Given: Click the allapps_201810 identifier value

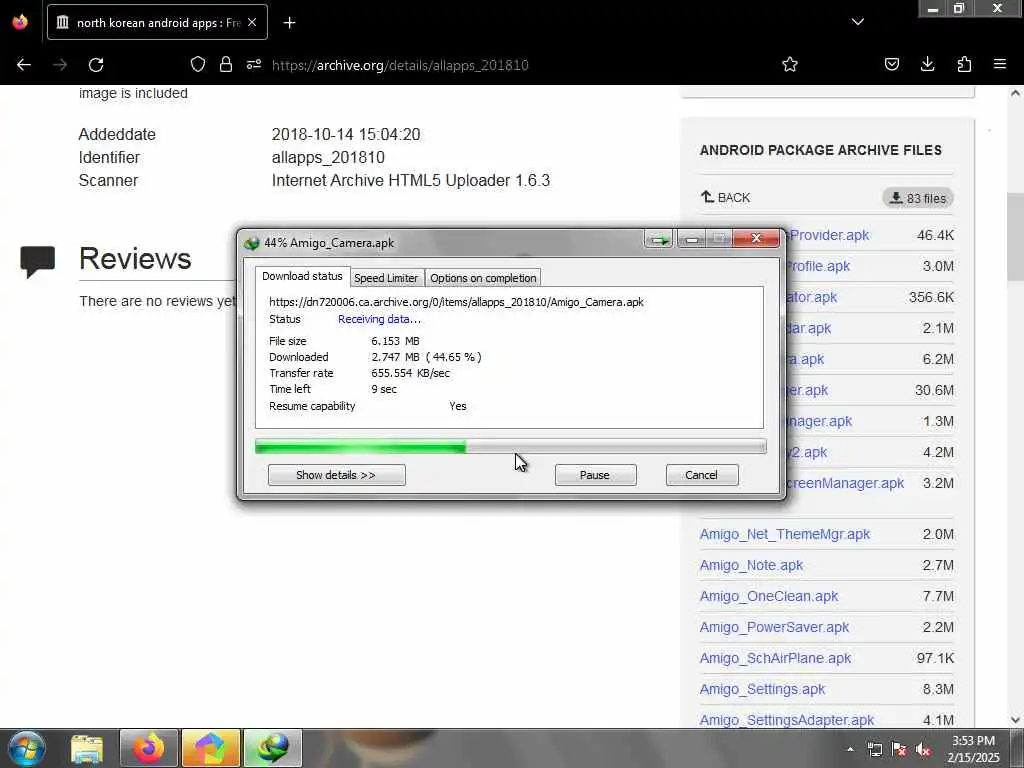Looking at the screenshot, I should click(328, 157).
